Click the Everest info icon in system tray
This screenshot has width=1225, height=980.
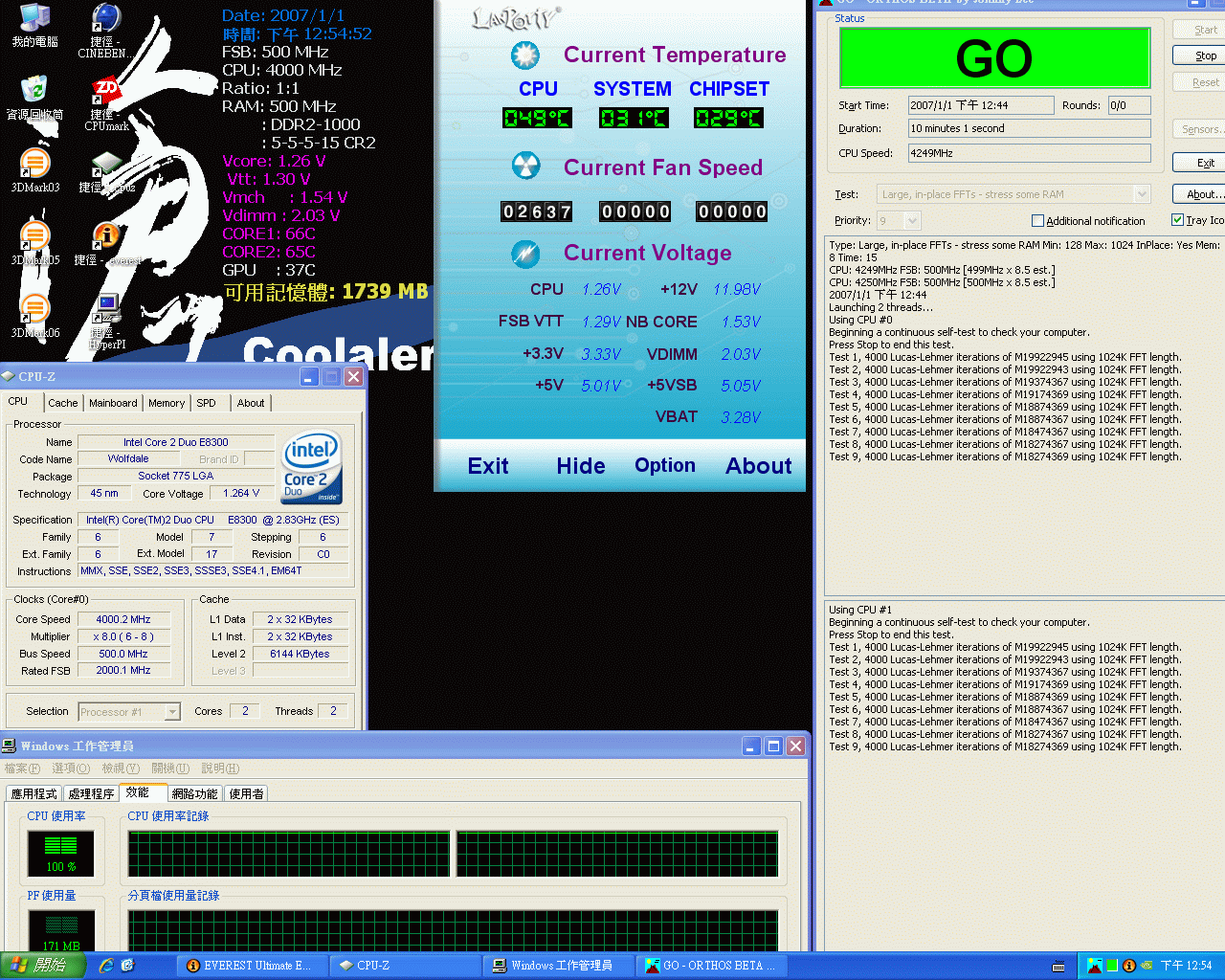(x=1129, y=966)
